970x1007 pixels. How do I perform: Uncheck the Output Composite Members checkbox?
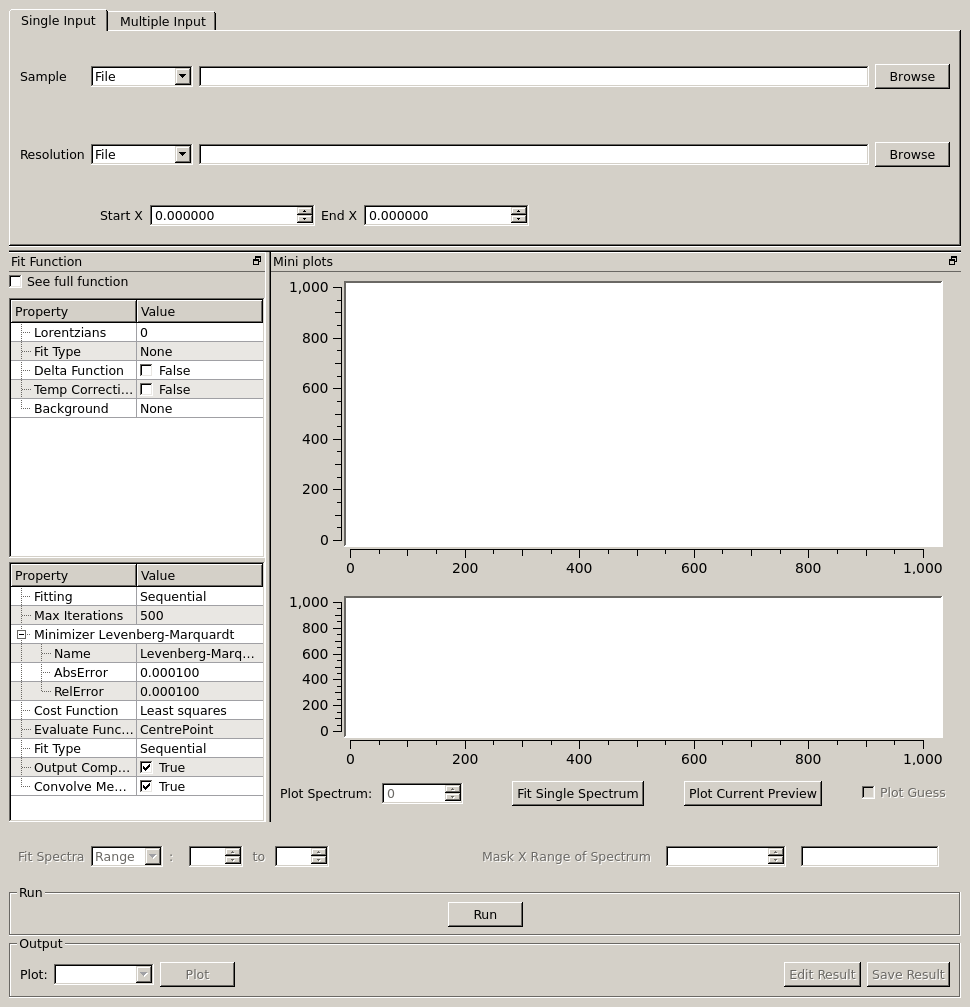coord(147,767)
